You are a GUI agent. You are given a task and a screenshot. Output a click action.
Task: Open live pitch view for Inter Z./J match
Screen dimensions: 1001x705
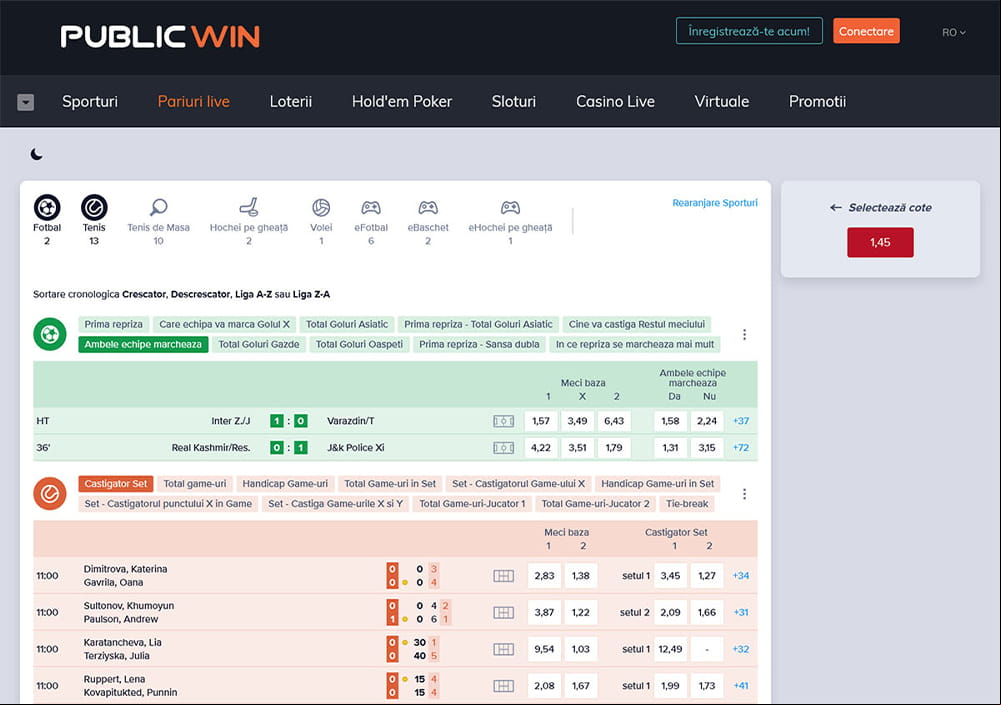[504, 421]
